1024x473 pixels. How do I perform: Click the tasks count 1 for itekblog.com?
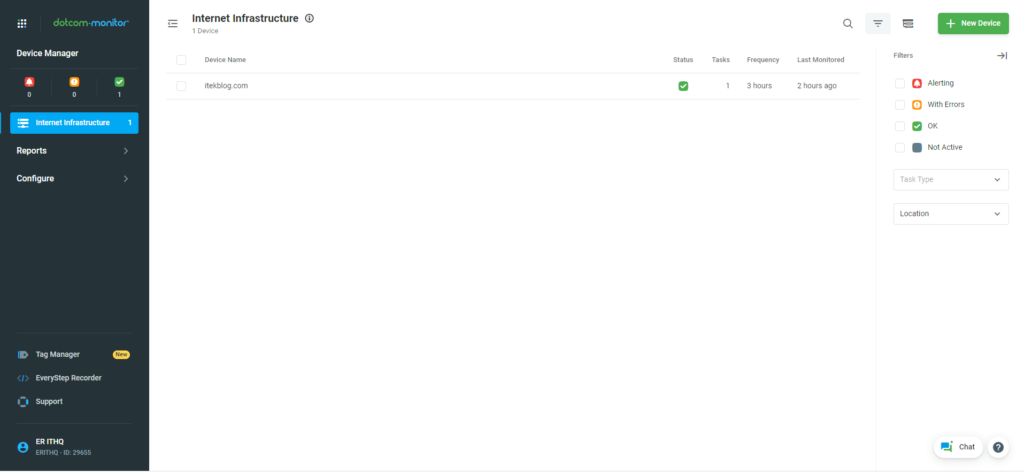pos(728,86)
